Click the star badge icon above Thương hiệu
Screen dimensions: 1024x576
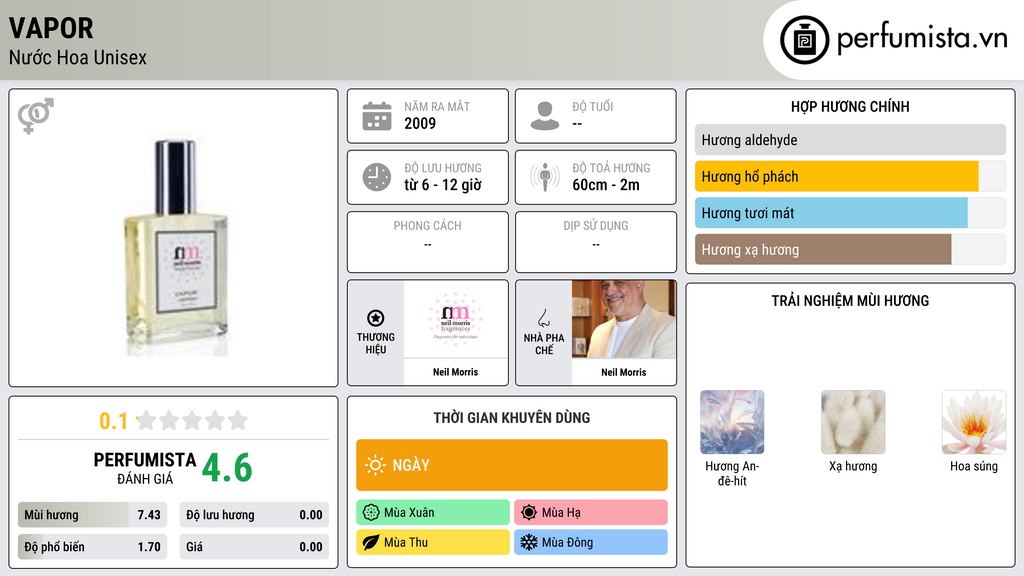pyautogui.click(x=376, y=318)
